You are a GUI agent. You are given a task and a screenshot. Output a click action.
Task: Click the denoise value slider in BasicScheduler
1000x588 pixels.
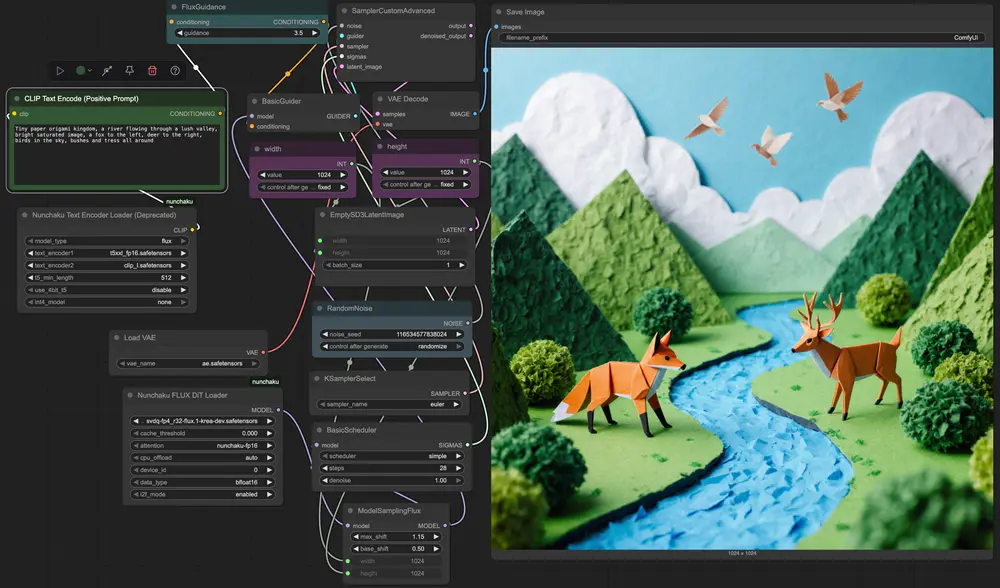[394, 480]
